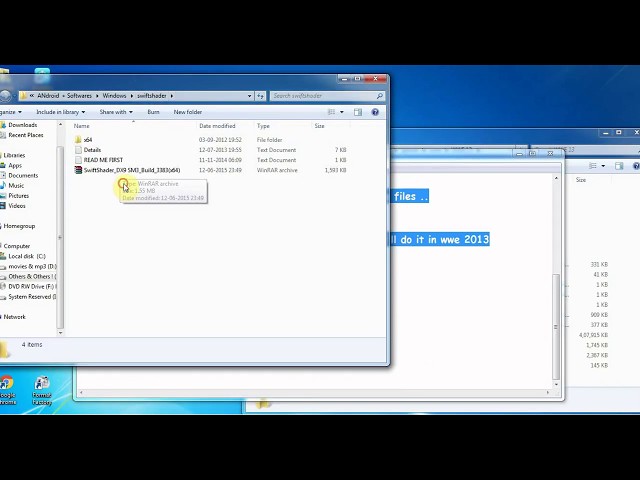The image size is (640, 480).
Task: Click the text window's horizontal scroll right arrow
Action: pyautogui.click(x=548, y=393)
